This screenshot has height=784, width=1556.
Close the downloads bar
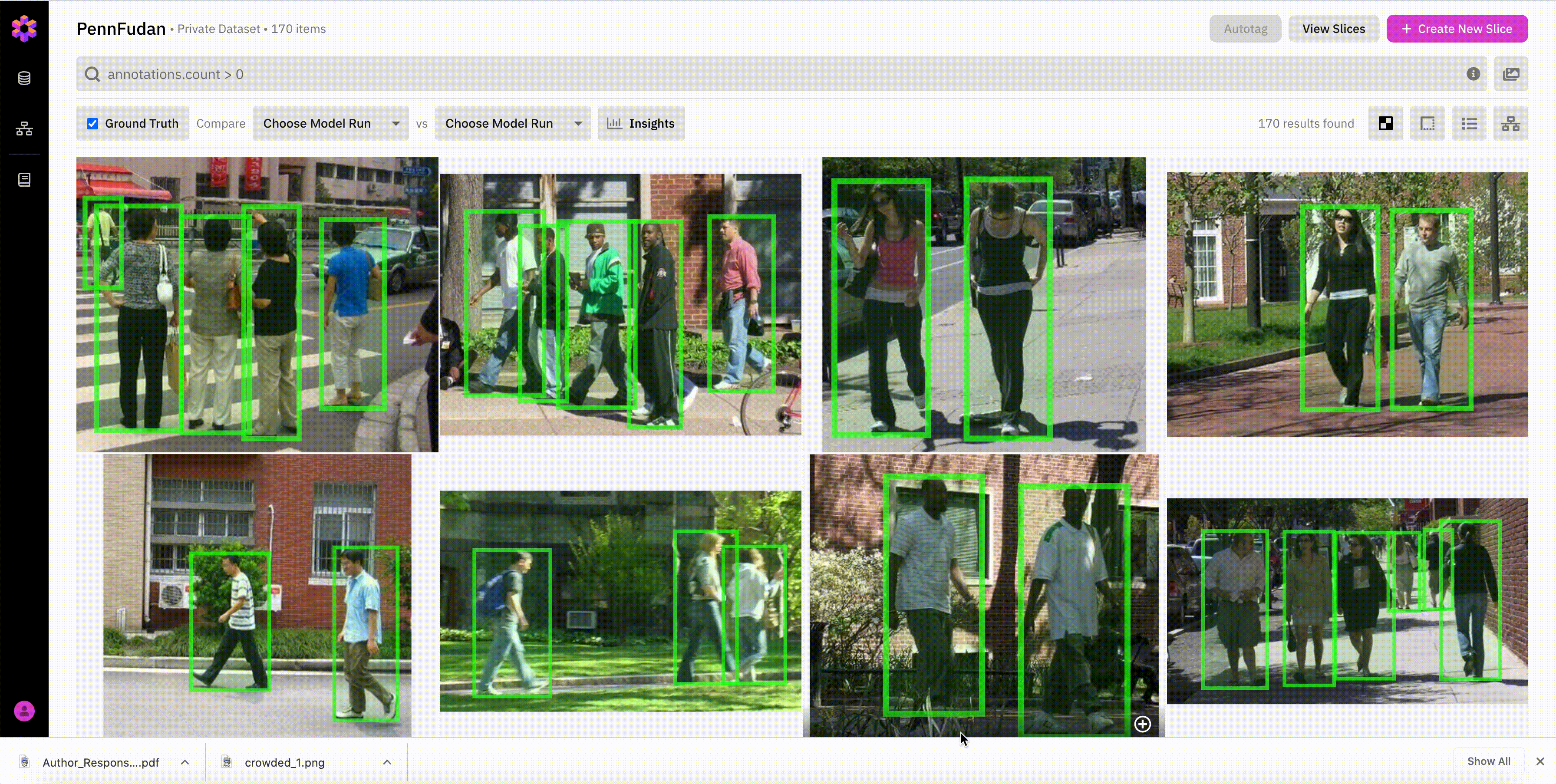click(x=1540, y=761)
